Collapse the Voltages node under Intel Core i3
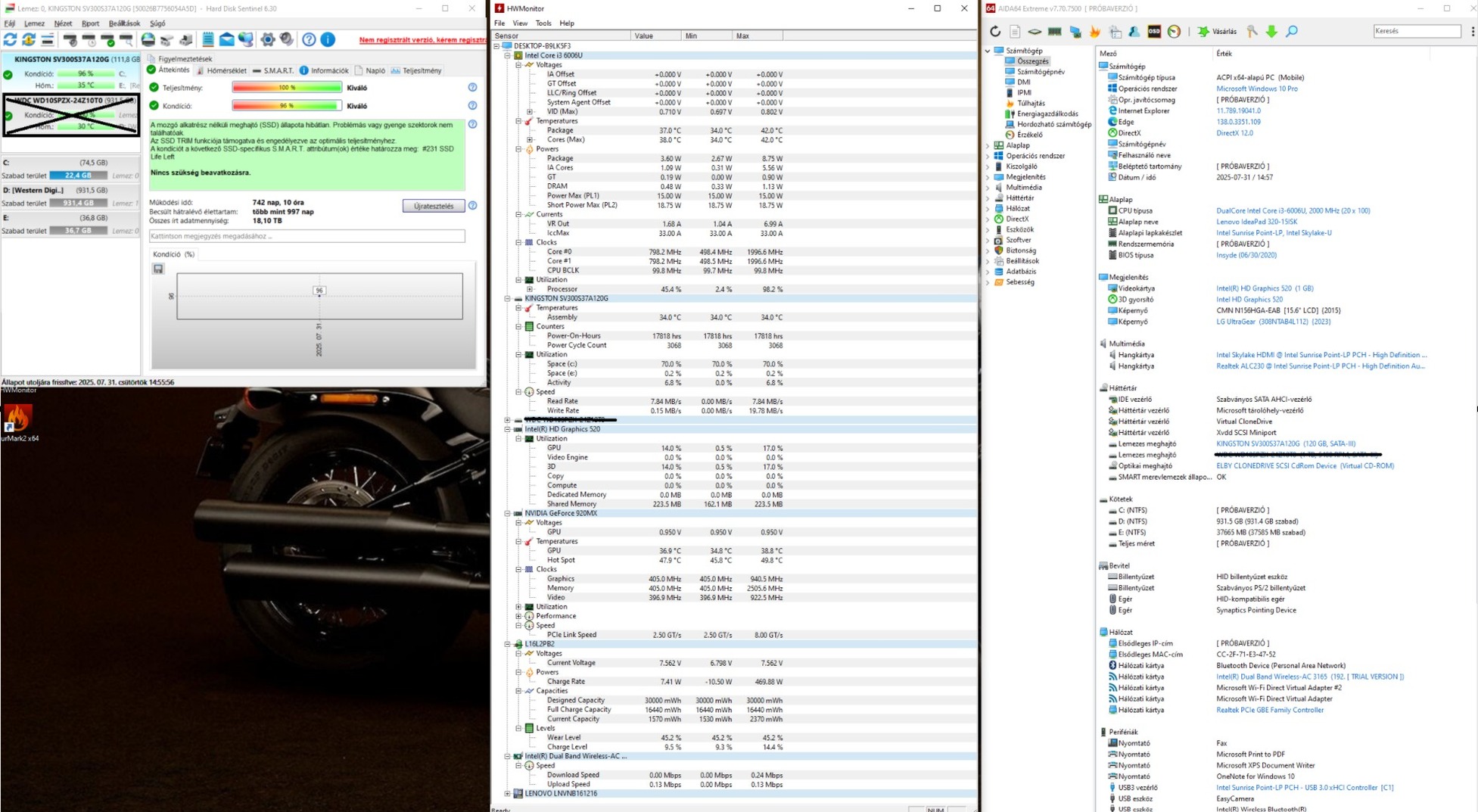This screenshot has height=812, width=1478. click(518, 65)
